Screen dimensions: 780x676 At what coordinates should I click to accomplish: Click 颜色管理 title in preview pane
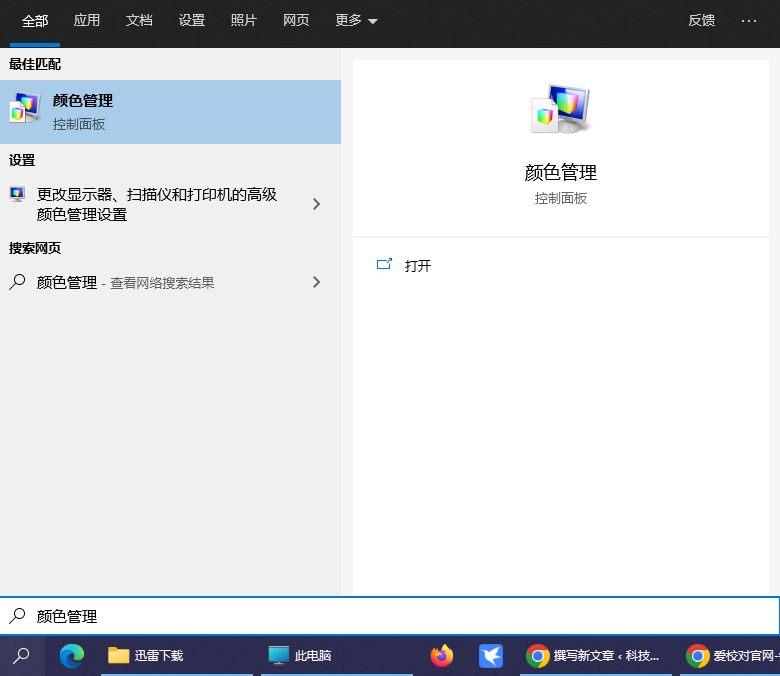tap(561, 173)
